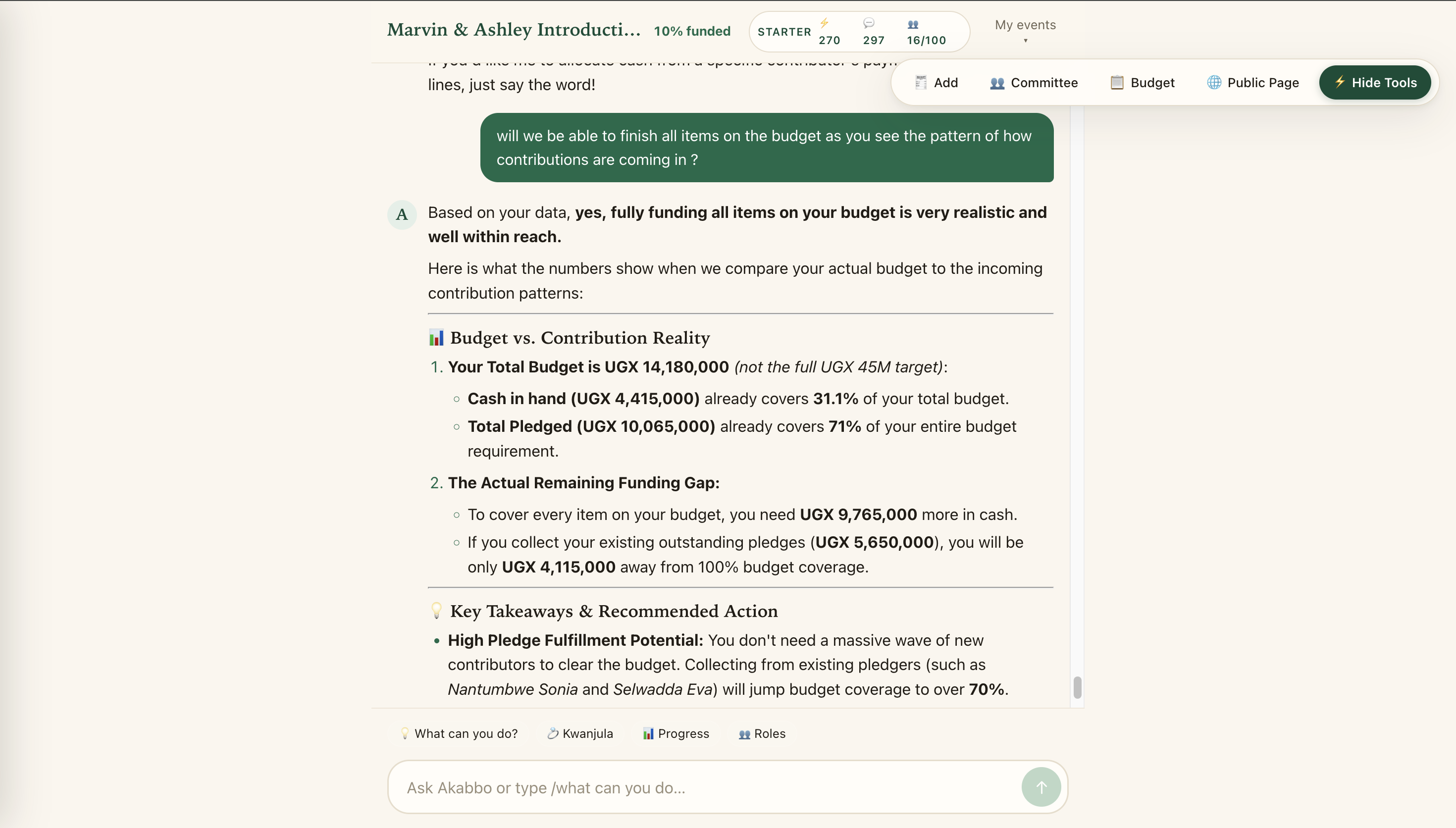Select the Progress quick chip
The width and height of the screenshot is (1456, 828).
pos(676,733)
